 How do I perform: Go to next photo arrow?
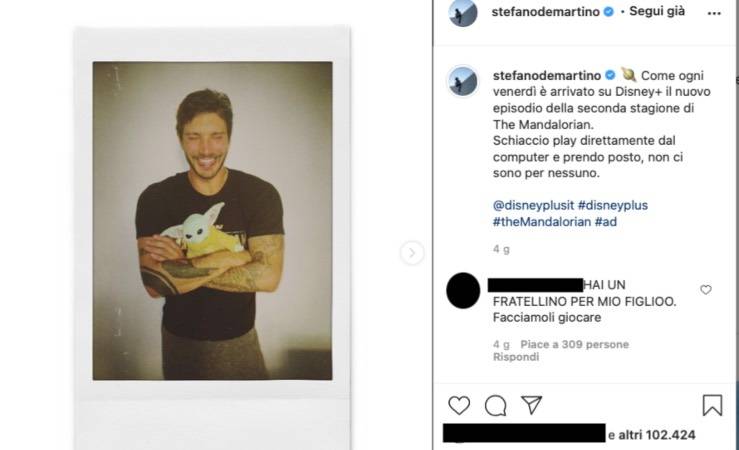tap(412, 253)
